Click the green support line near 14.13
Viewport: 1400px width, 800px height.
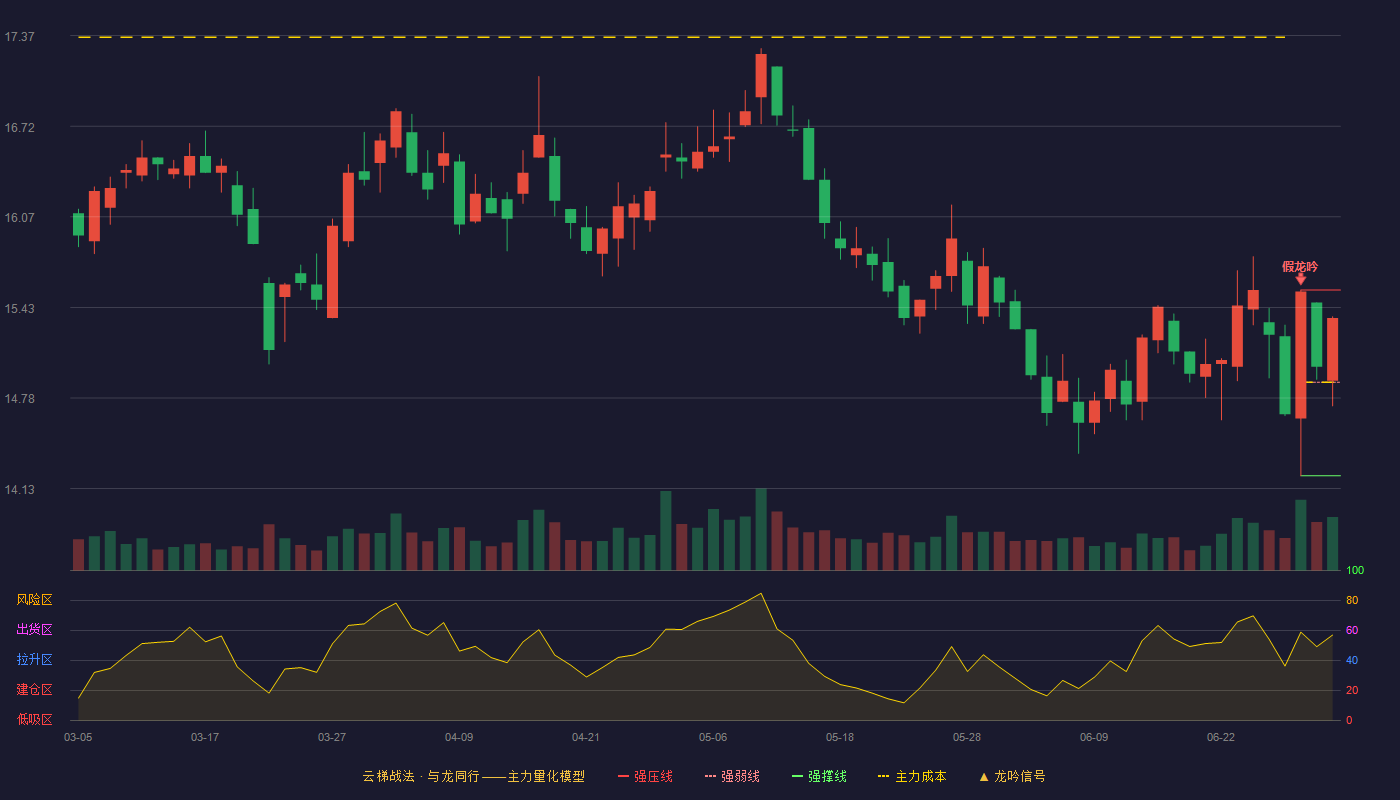coord(1321,476)
